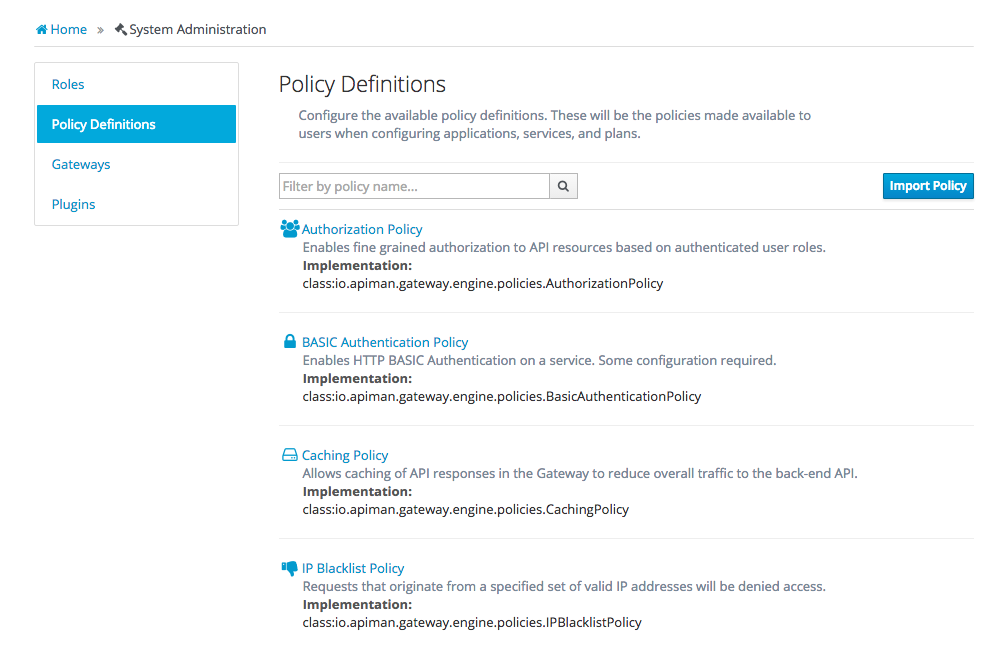
Task: Open the Authorization Policy link
Action: pyautogui.click(x=362, y=230)
